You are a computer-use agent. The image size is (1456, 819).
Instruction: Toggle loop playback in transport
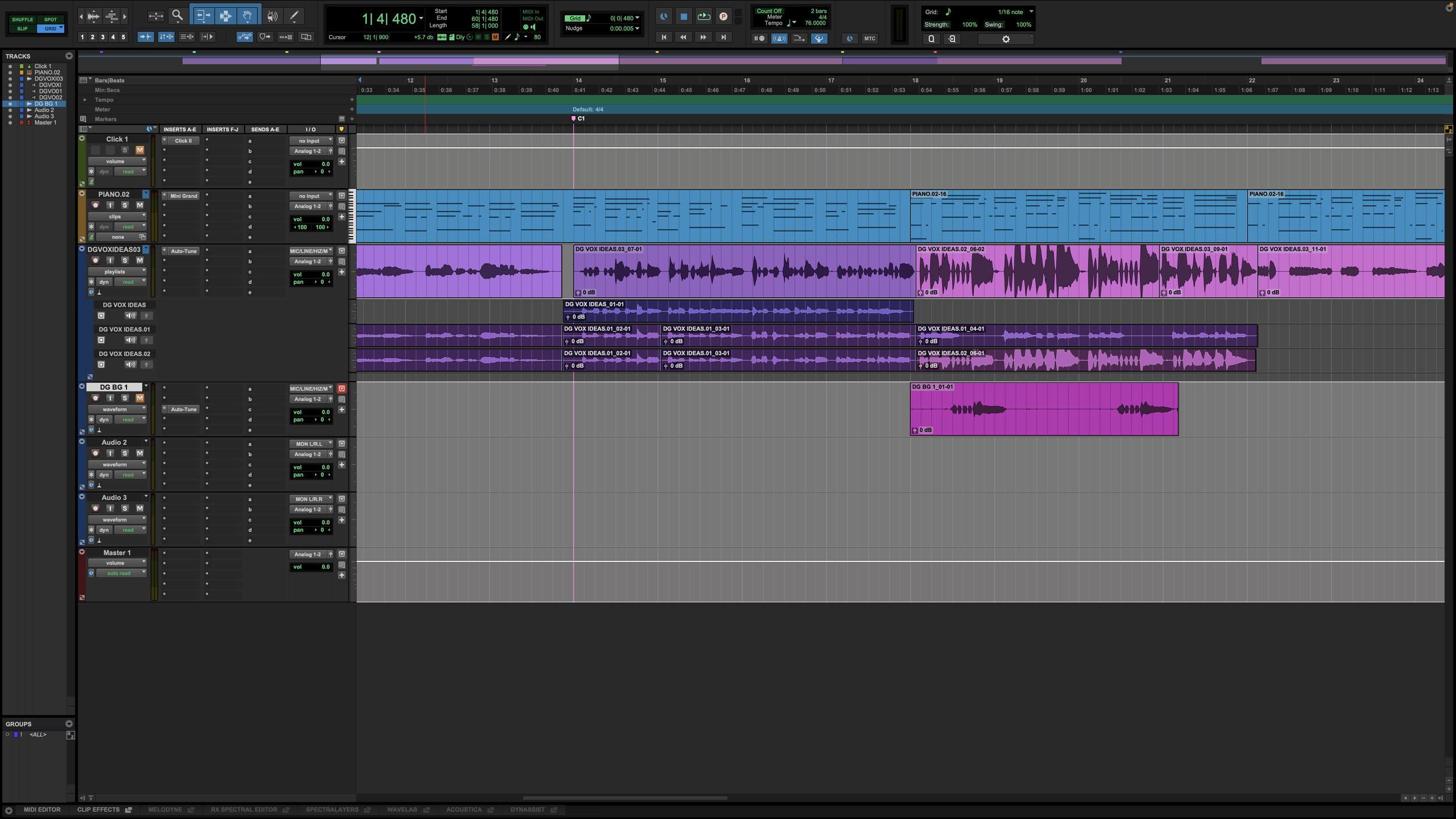(704, 17)
